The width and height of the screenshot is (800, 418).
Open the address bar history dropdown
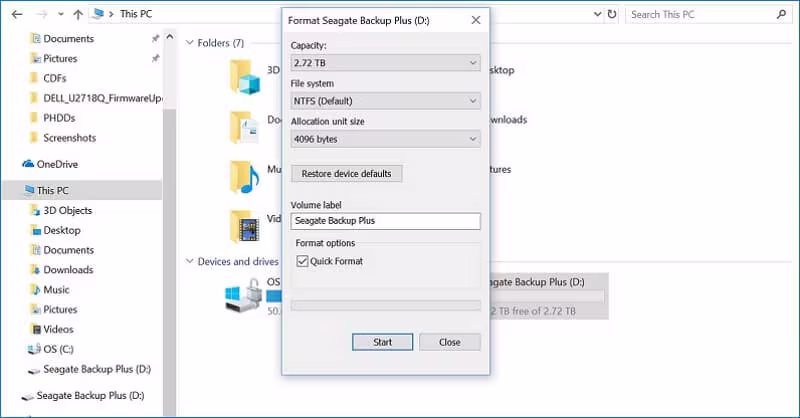597,14
